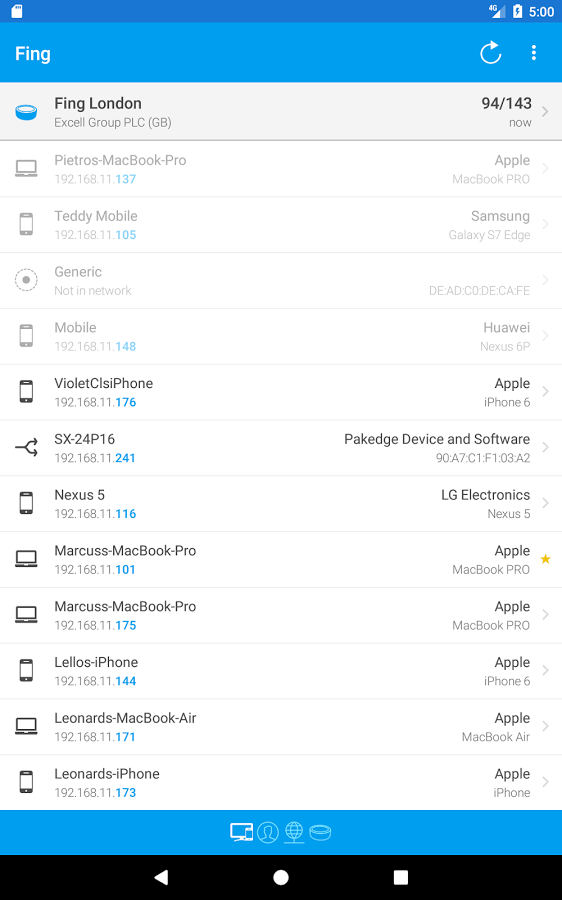This screenshot has height=900, width=562.
Task: Open the three-dot overflow menu
Action: pyautogui.click(x=533, y=53)
